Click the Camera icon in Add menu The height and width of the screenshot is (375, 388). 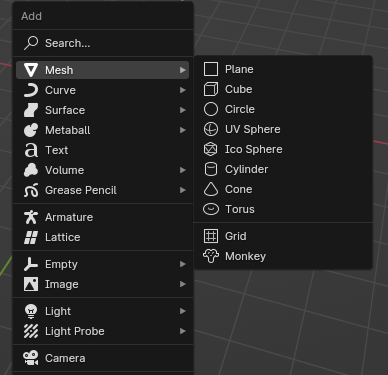(31, 358)
